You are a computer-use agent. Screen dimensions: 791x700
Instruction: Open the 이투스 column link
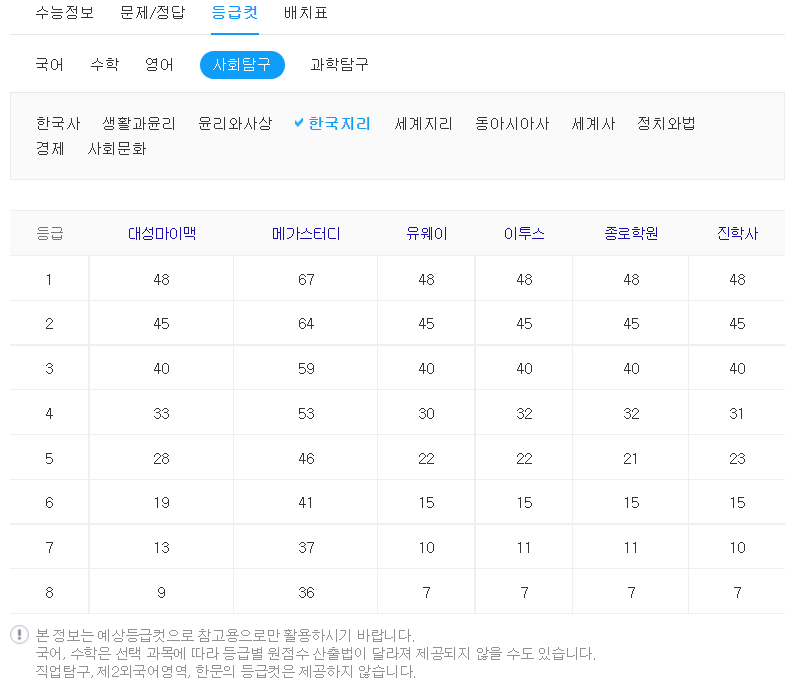point(524,234)
